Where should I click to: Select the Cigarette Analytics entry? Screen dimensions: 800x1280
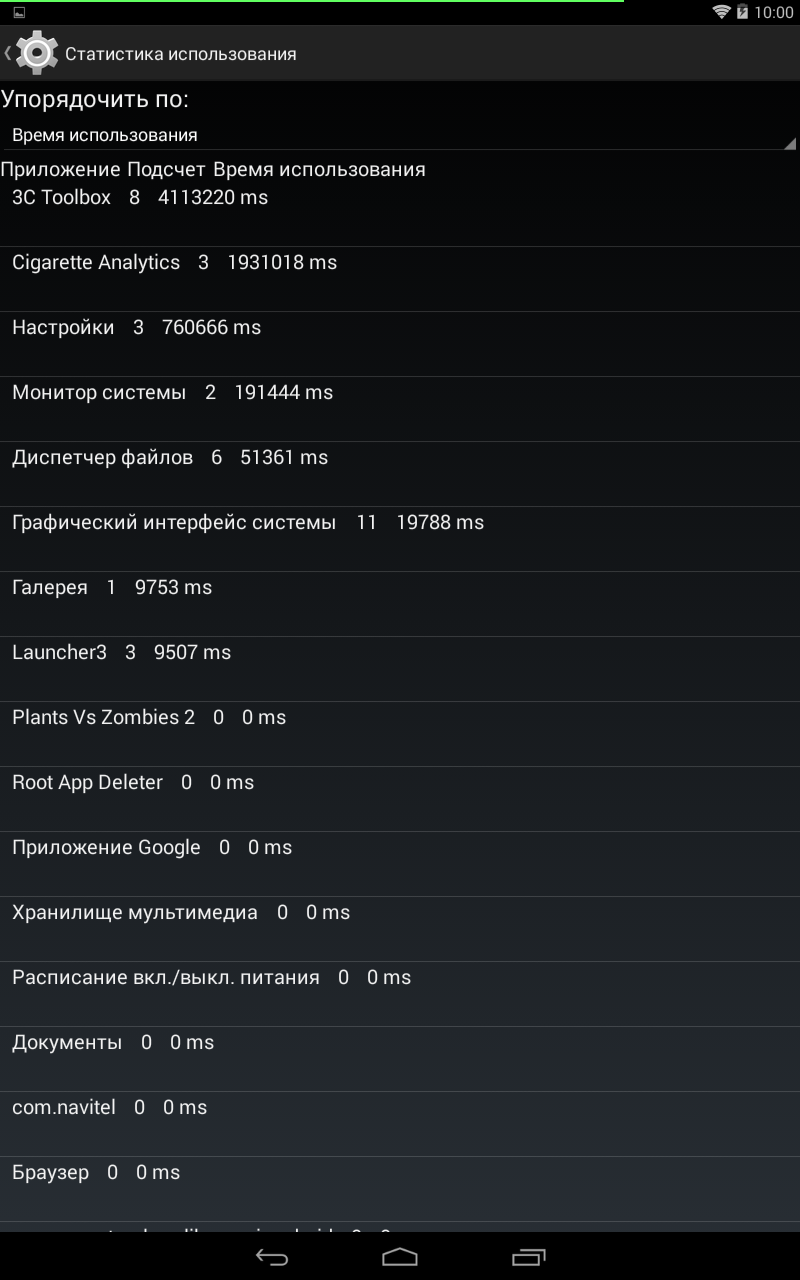point(400,278)
